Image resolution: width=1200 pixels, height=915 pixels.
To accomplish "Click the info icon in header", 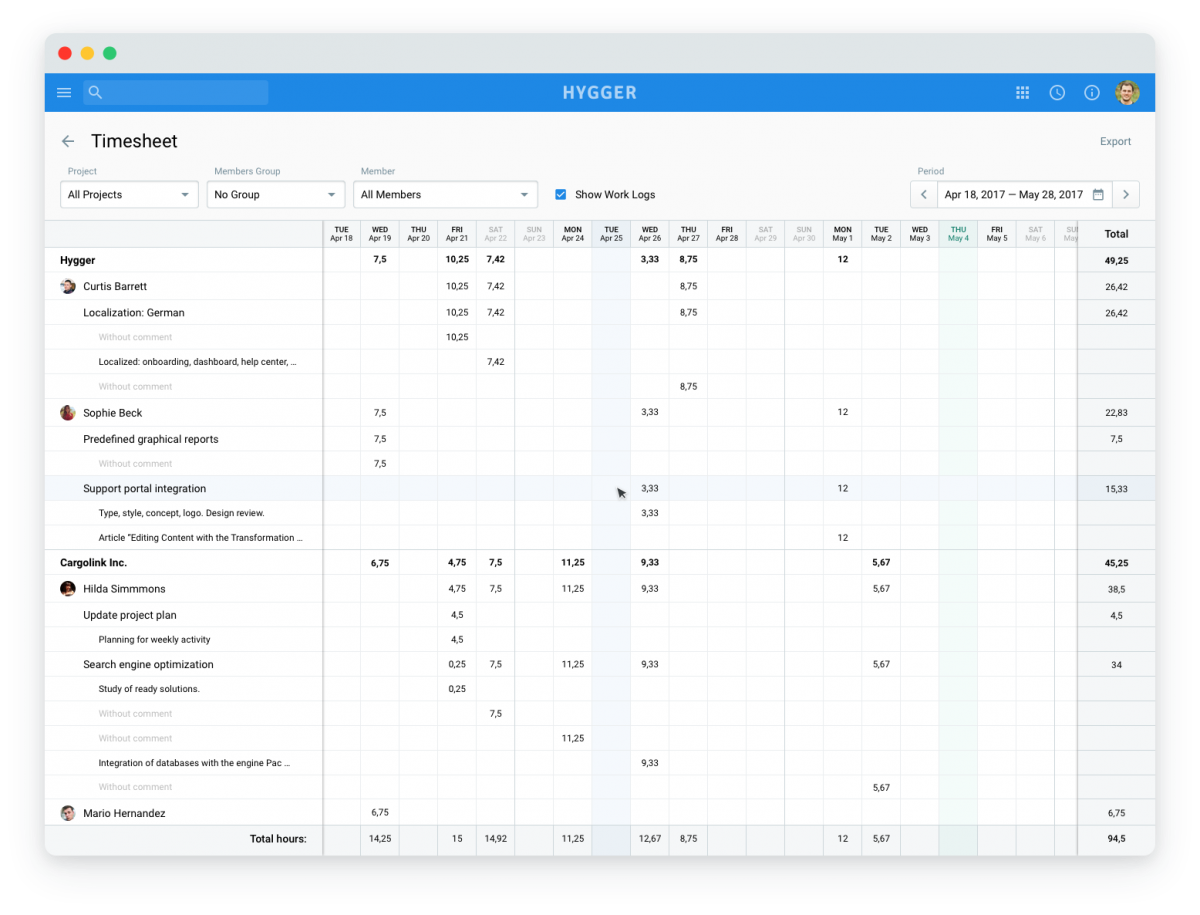I will tap(1092, 93).
